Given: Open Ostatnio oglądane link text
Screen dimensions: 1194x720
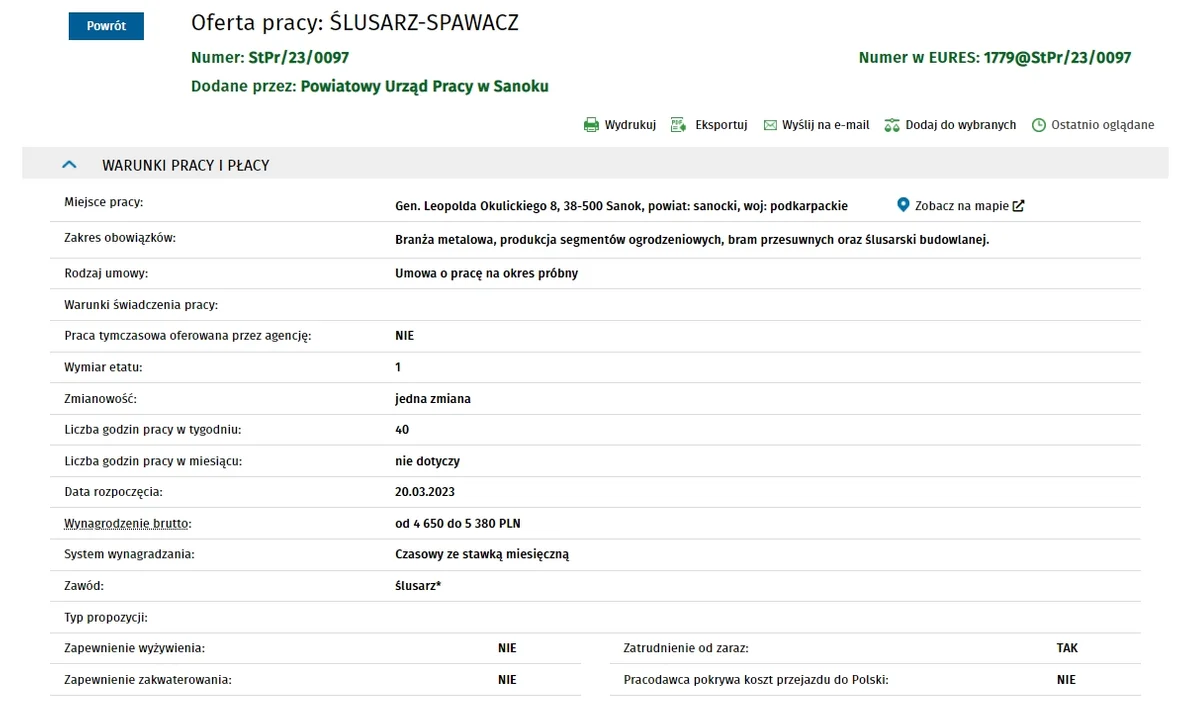Looking at the screenshot, I should coord(1103,125).
